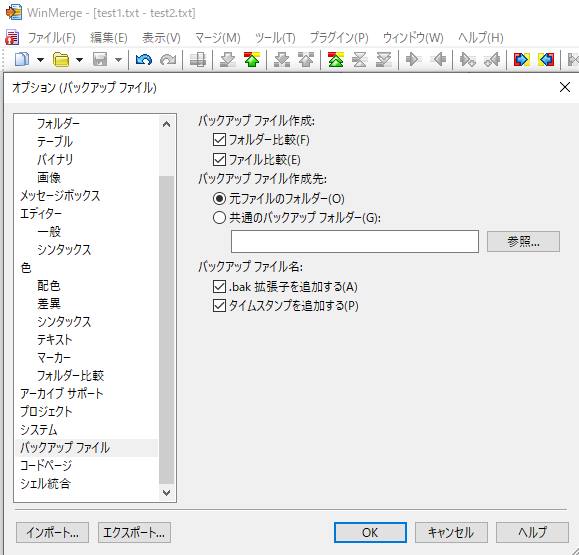Click the キャンセル button
The width and height of the screenshot is (579, 555).
pos(451,532)
